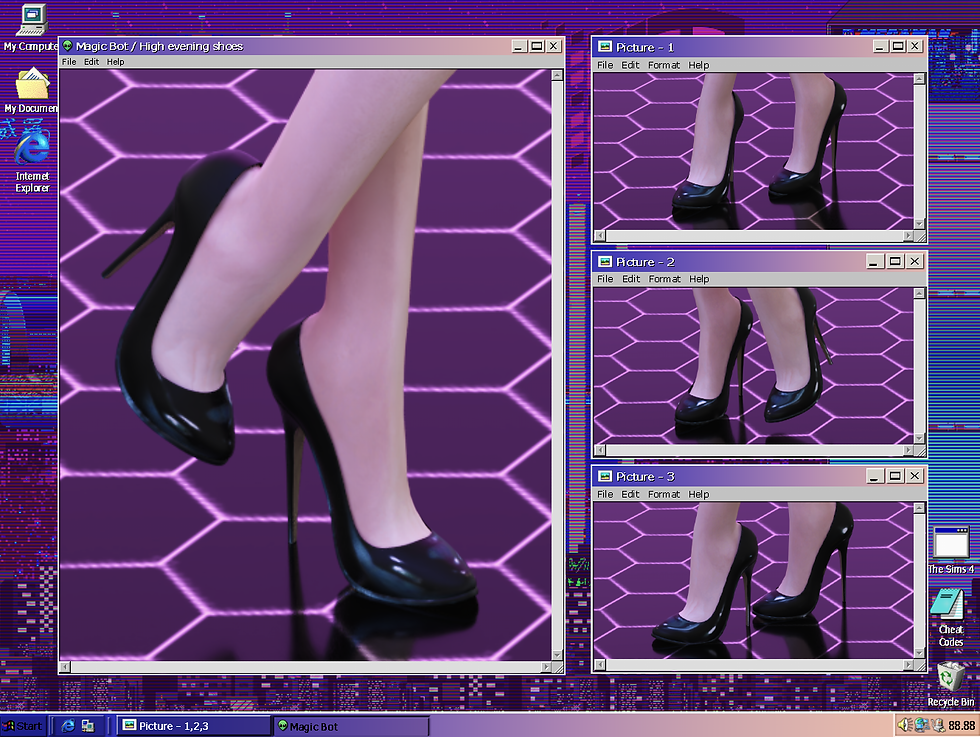Viewport: 980px width, 737px height.
Task: Open Format menu in Picture - 1
Action: 664,65
